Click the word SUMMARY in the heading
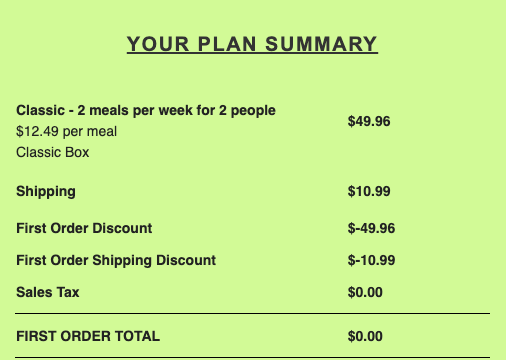The image size is (506, 360). click(x=321, y=44)
